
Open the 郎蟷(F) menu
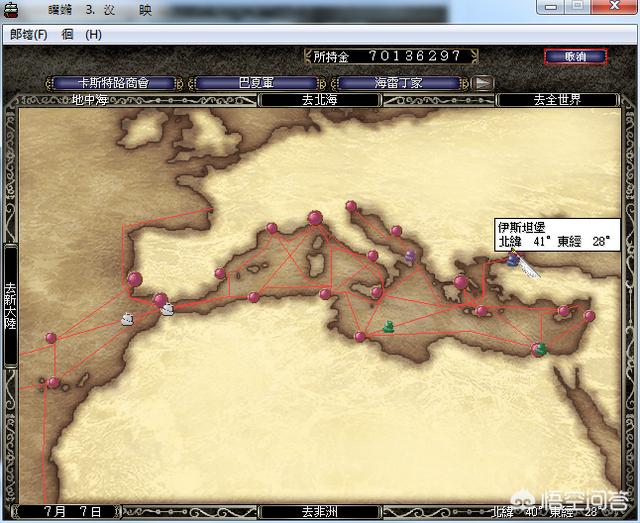pos(28,34)
